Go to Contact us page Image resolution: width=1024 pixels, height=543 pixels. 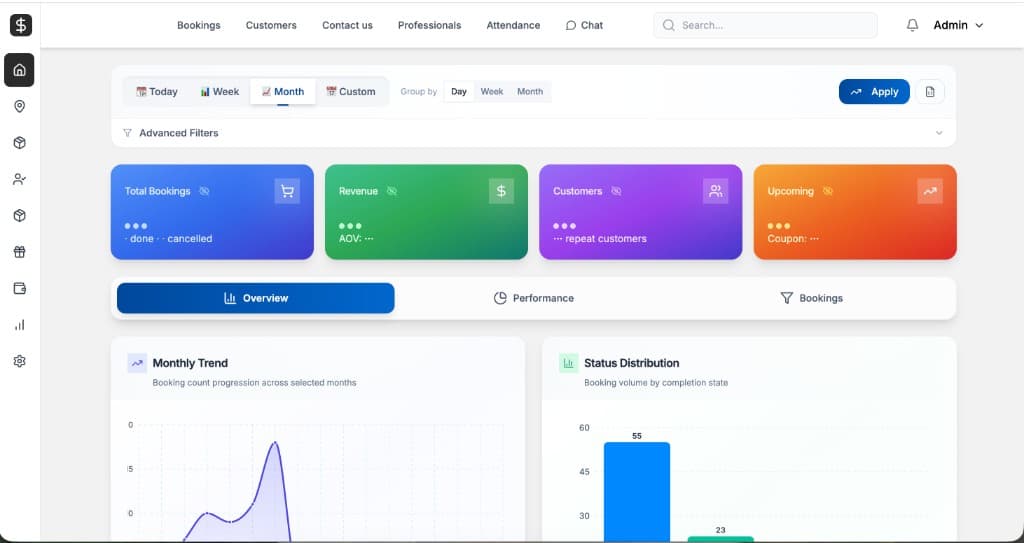(347, 25)
